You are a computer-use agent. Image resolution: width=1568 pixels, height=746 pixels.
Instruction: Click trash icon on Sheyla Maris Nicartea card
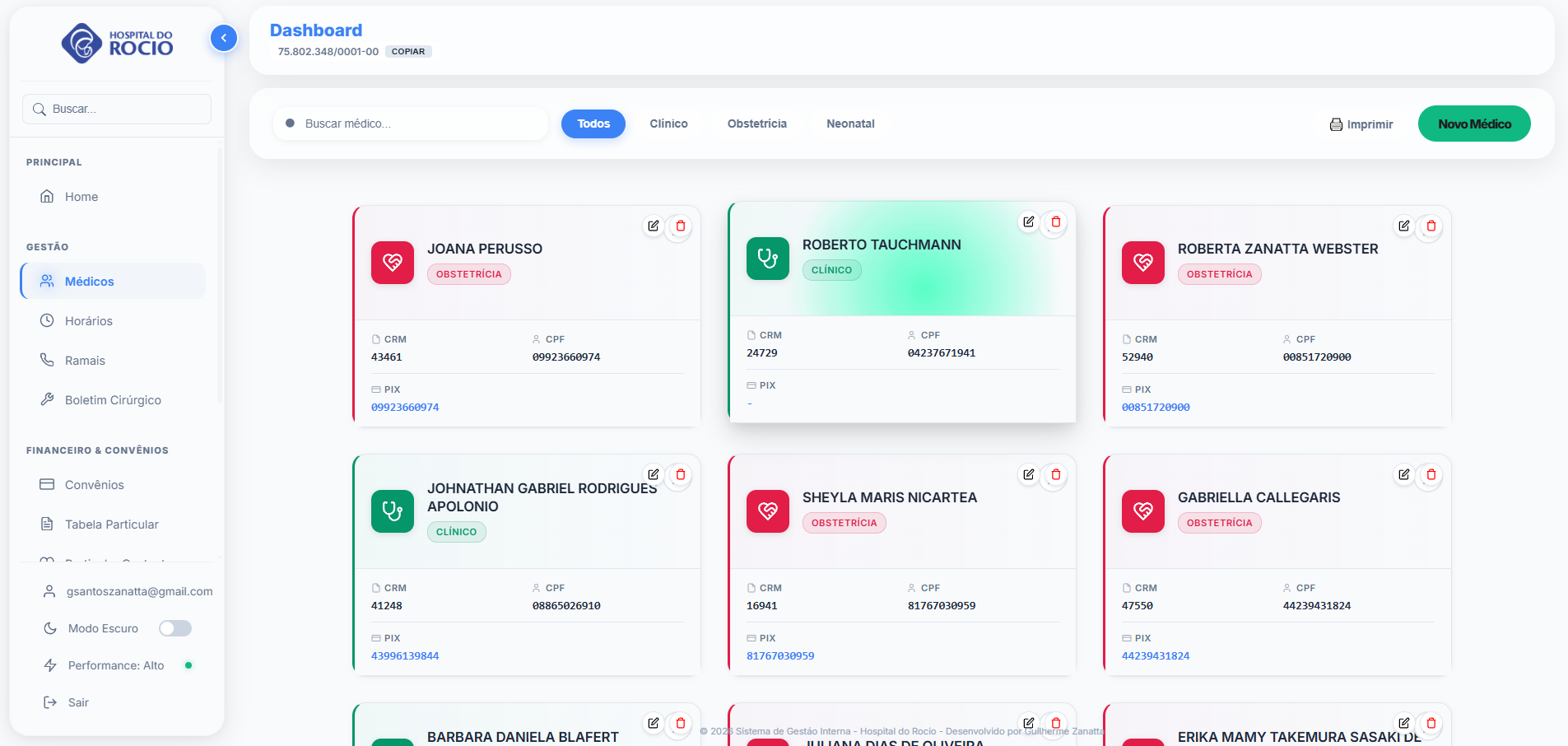(x=1055, y=474)
